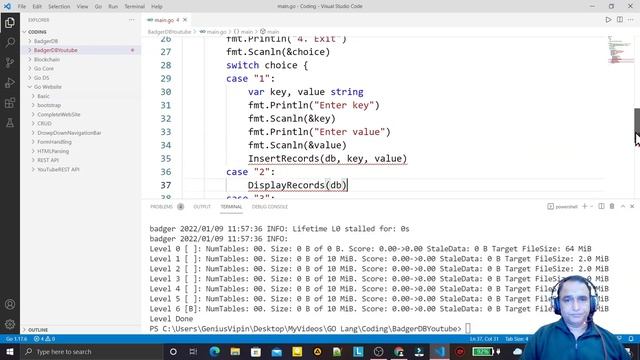Open the Go menu
The height and width of the screenshot is (360, 640).
click(98, 7)
